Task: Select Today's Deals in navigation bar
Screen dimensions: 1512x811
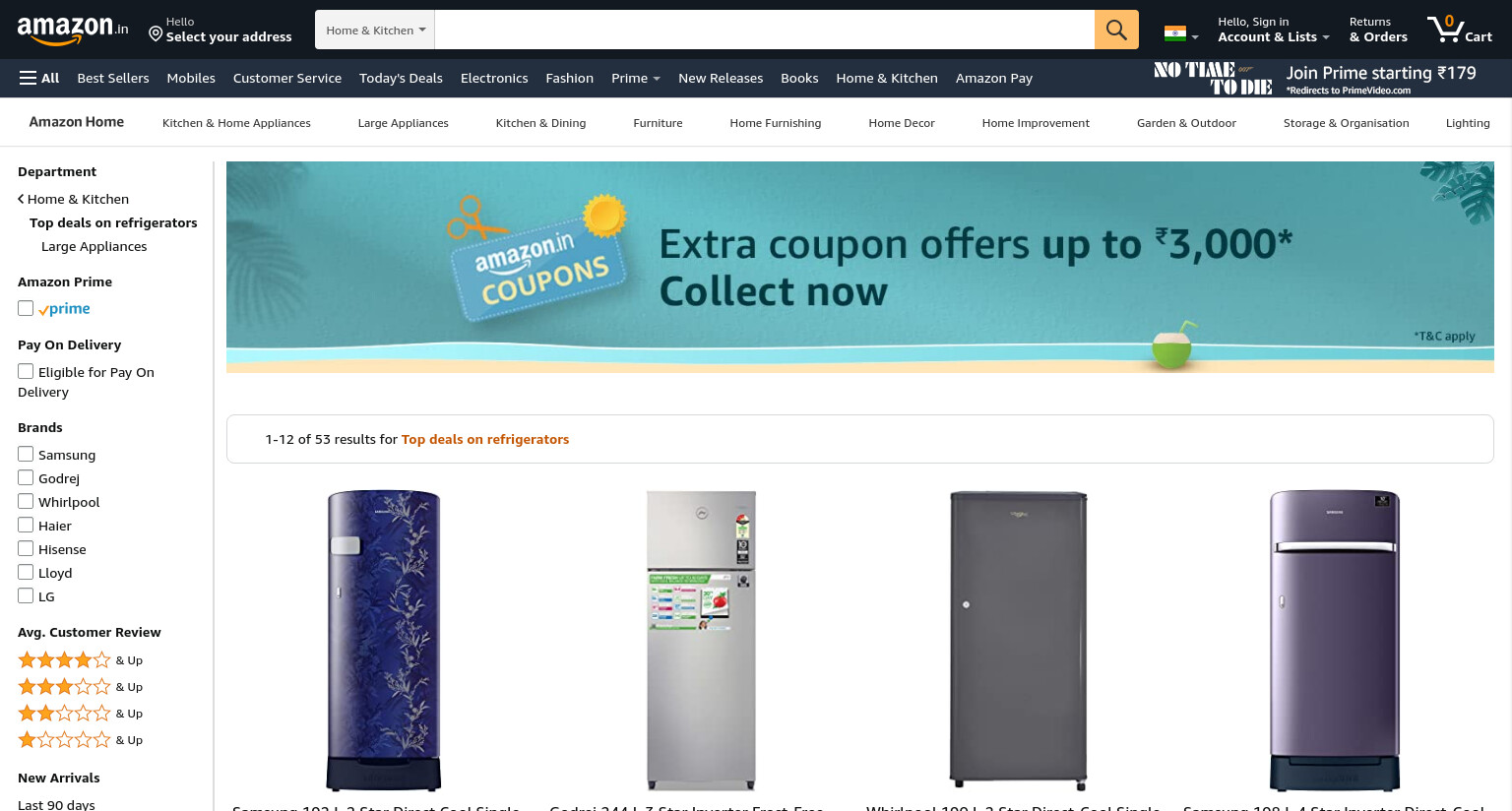Action: click(401, 78)
